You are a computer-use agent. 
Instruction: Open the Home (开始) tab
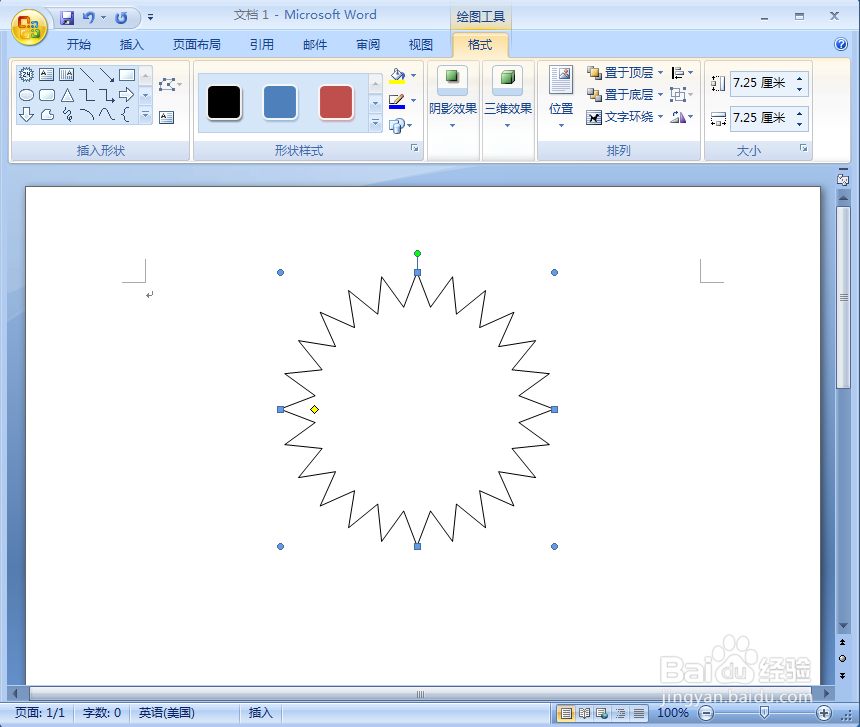click(78, 44)
